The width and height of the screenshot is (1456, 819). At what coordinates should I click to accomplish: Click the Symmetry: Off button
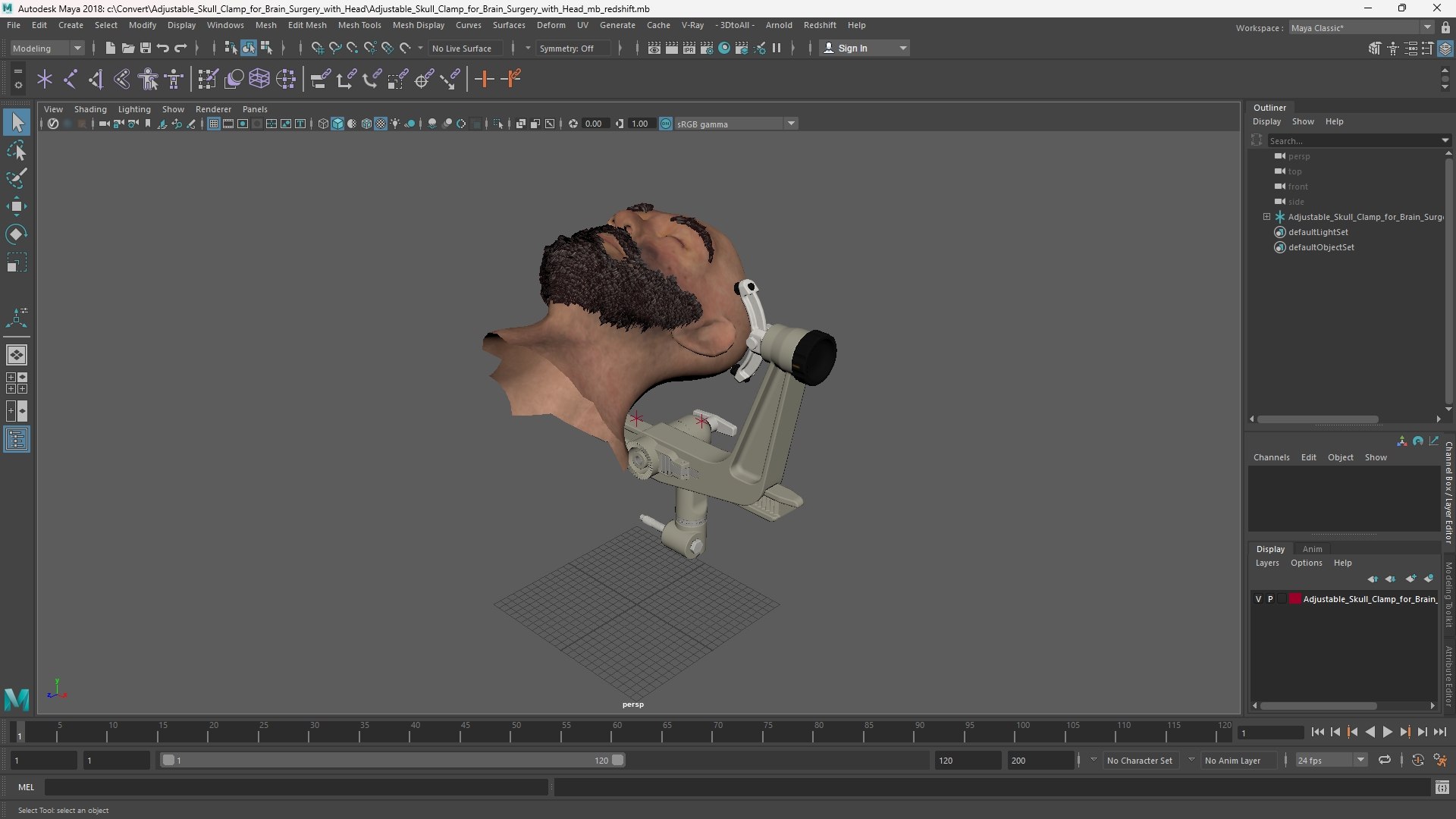coord(572,48)
